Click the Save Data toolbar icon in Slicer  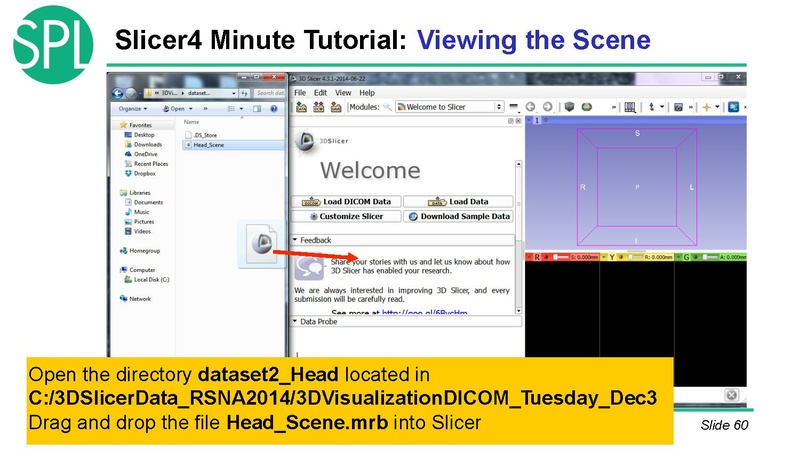pos(336,107)
